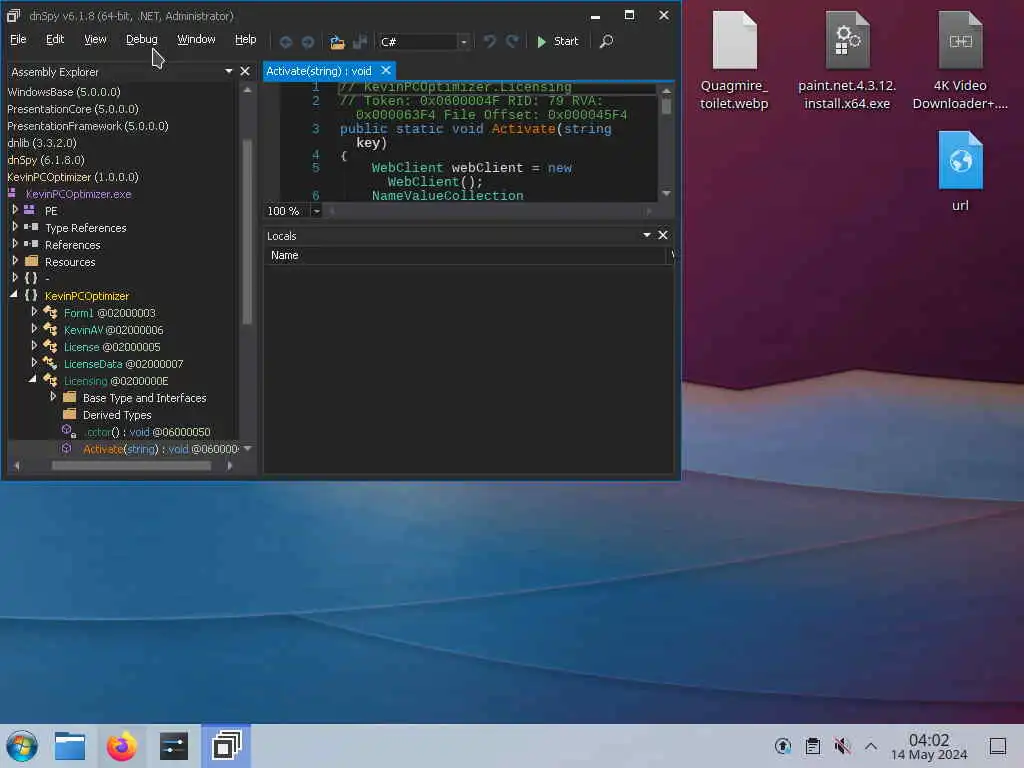Open Firefox from the taskbar
Image resolution: width=1024 pixels, height=768 pixels.
[x=121, y=746]
